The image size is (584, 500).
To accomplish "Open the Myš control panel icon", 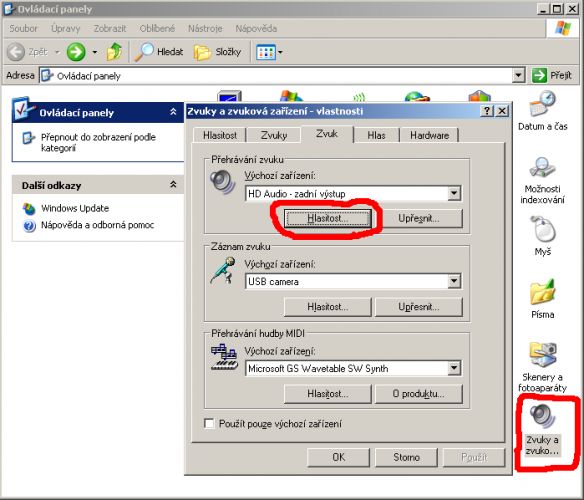I will (542, 236).
